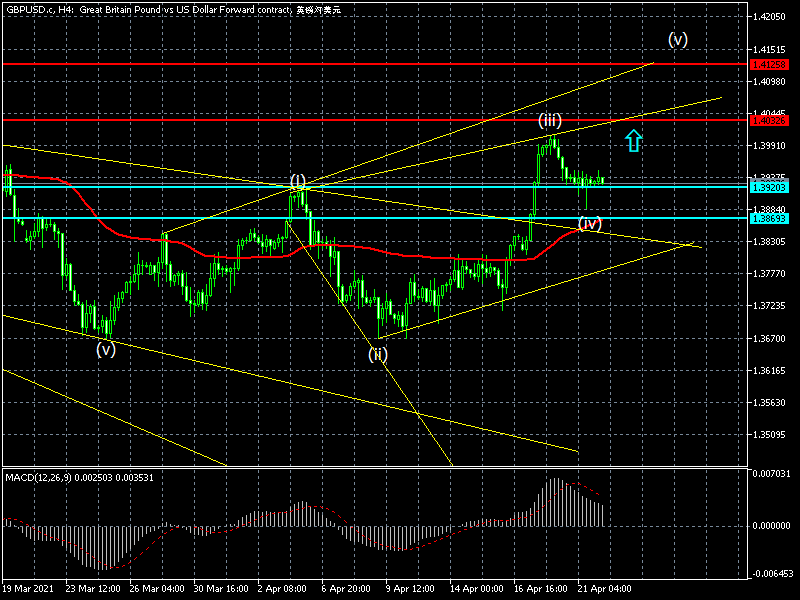Click the 19 Mar 2021 date label
The width and height of the screenshot is (800, 600).
(x=29, y=588)
